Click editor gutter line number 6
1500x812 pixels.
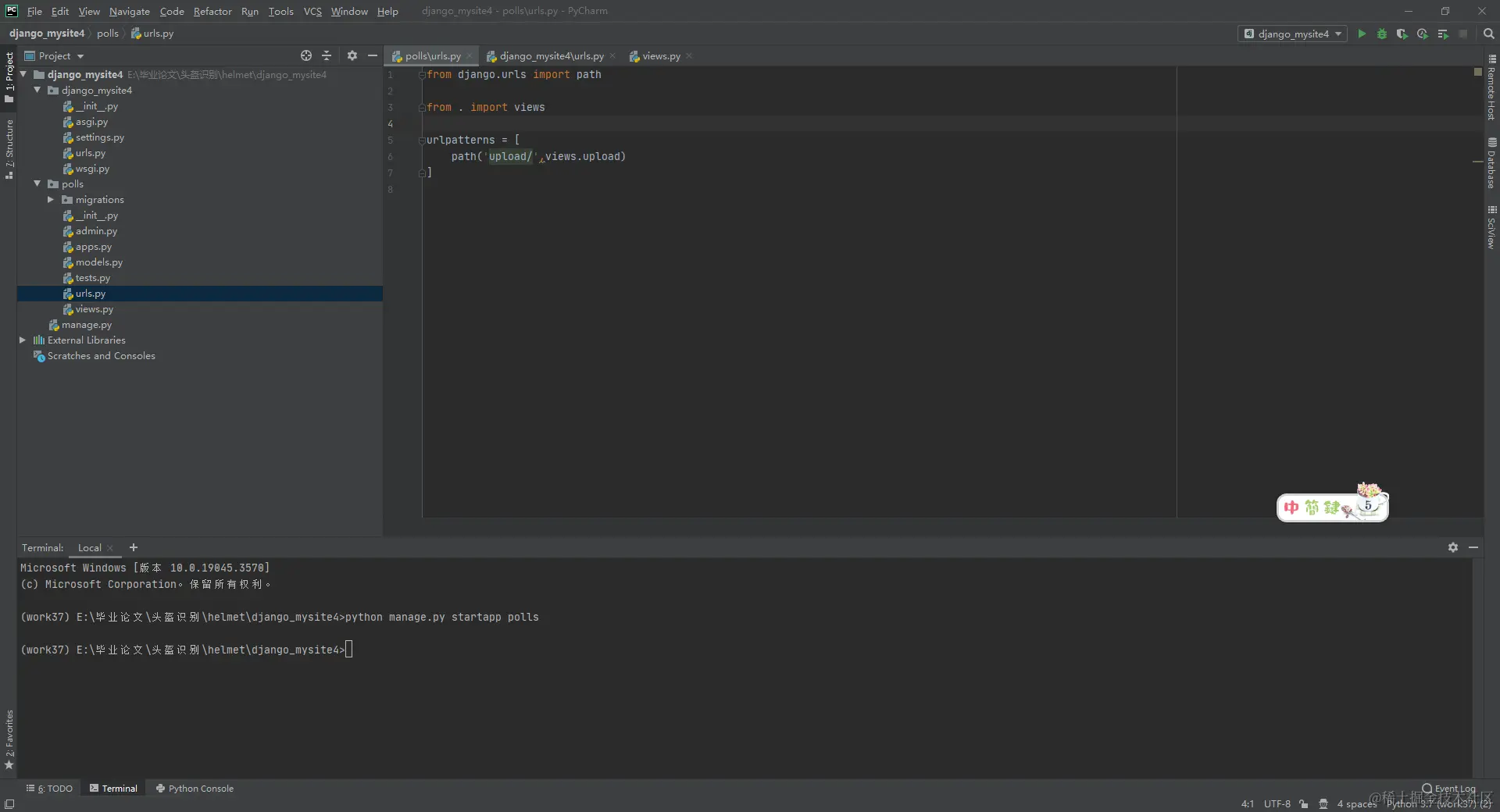click(391, 157)
